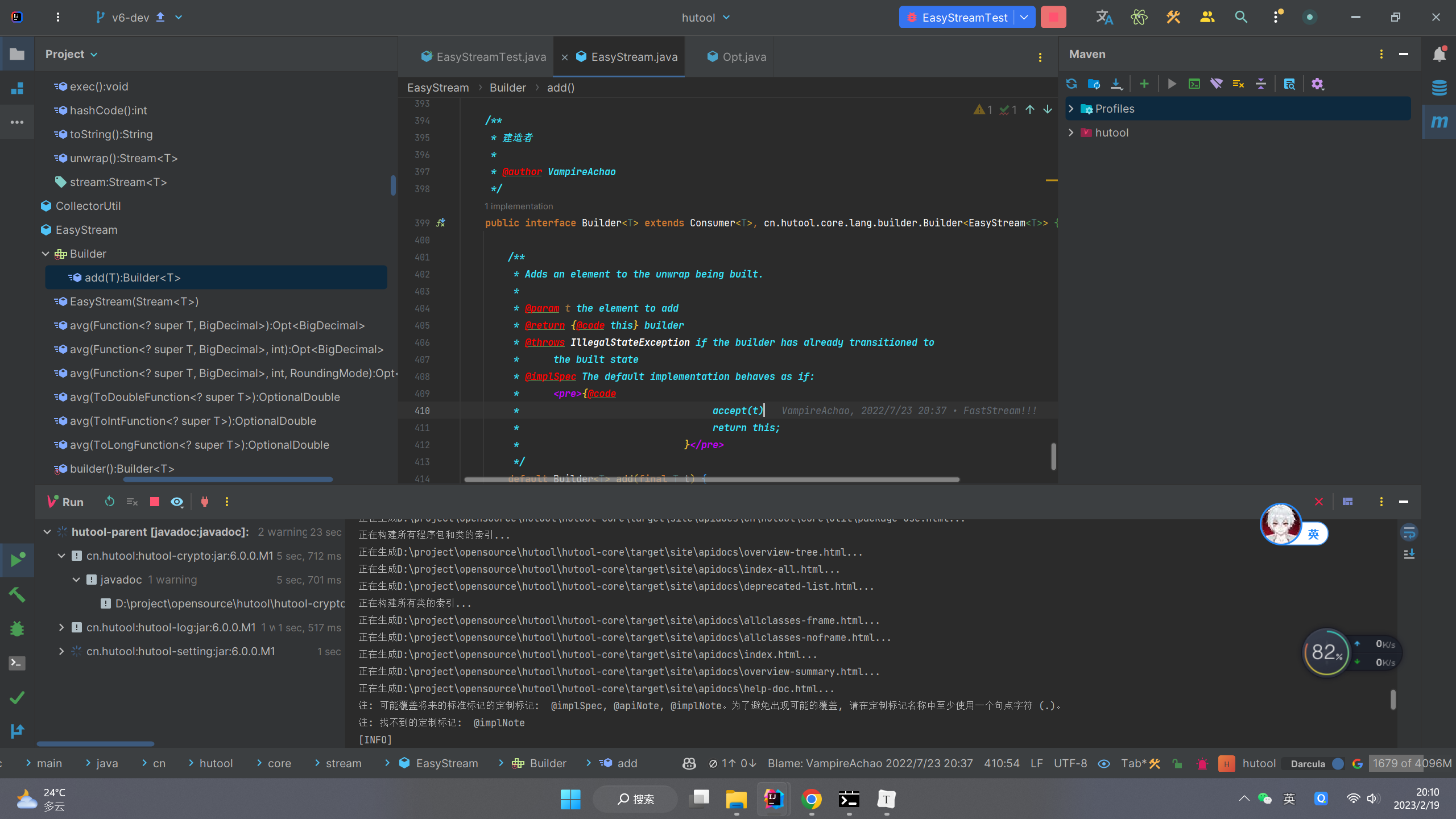Open the EasyStreamTest run configuration dropdown
This screenshot has height=819, width=1456.
pos(1024,17)
